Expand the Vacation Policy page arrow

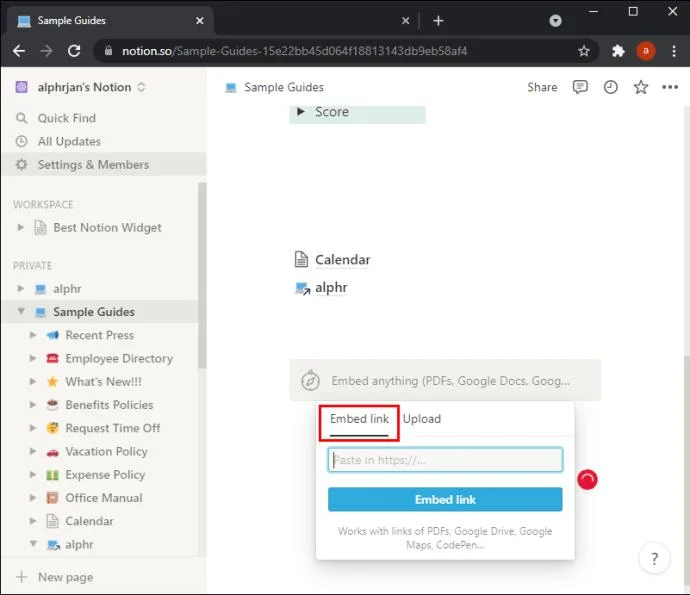pyautogui.click(x=33, y=451)
